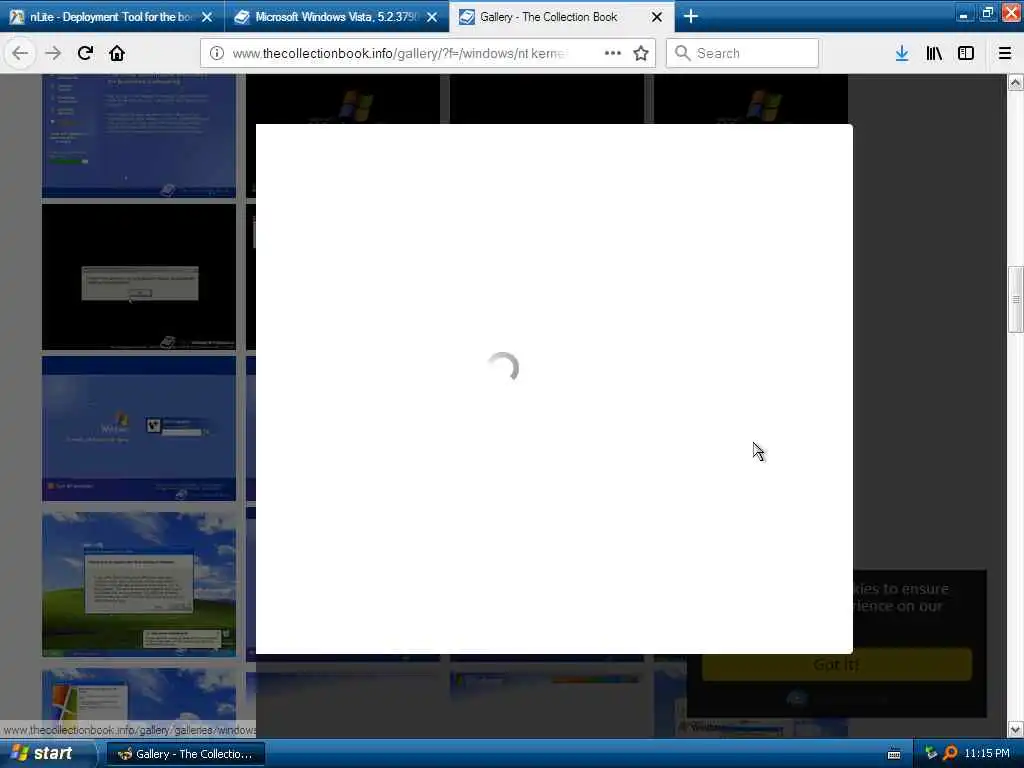Open the page actions three-dot menu

613,53
